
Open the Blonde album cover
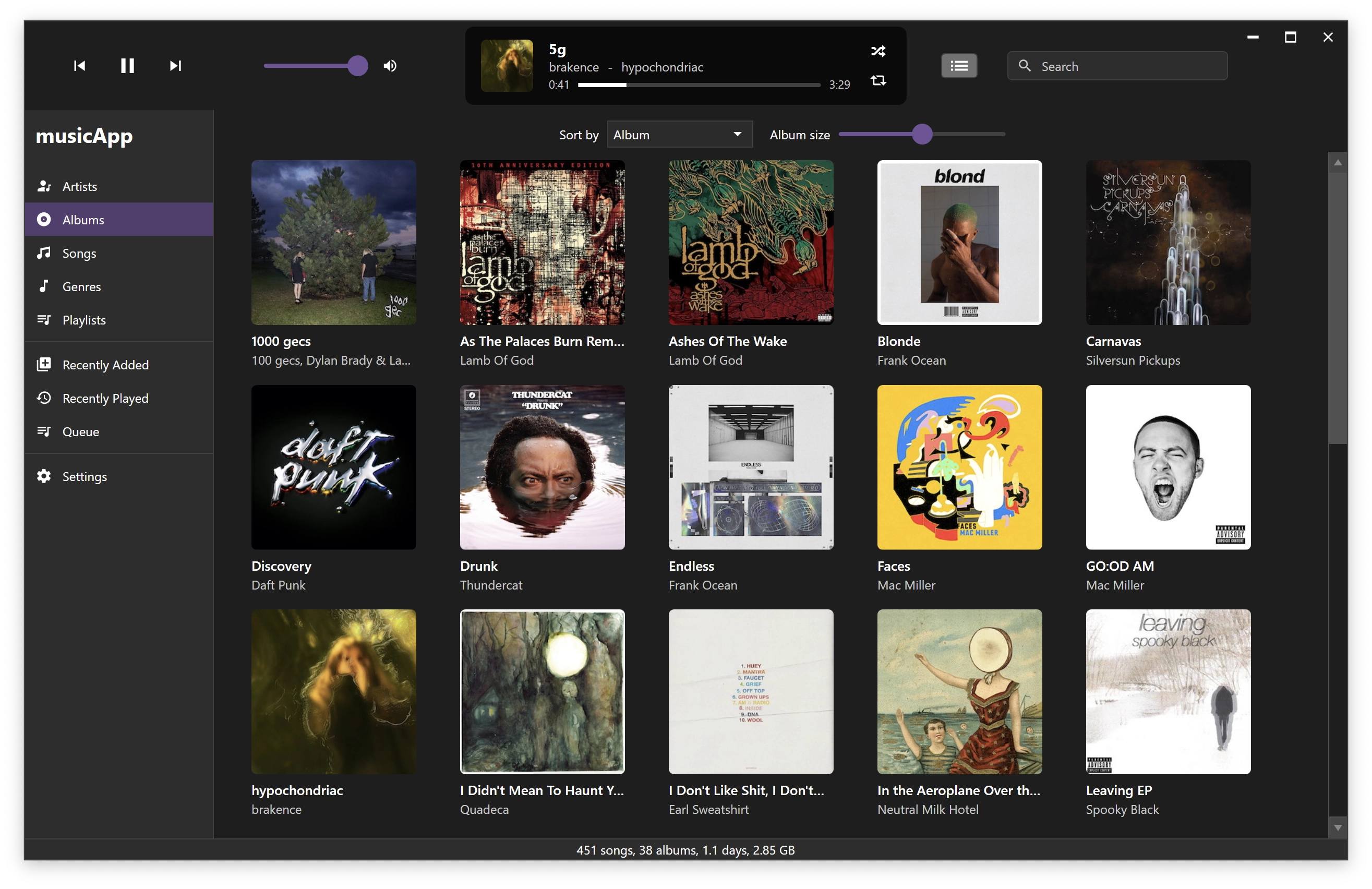960,243
